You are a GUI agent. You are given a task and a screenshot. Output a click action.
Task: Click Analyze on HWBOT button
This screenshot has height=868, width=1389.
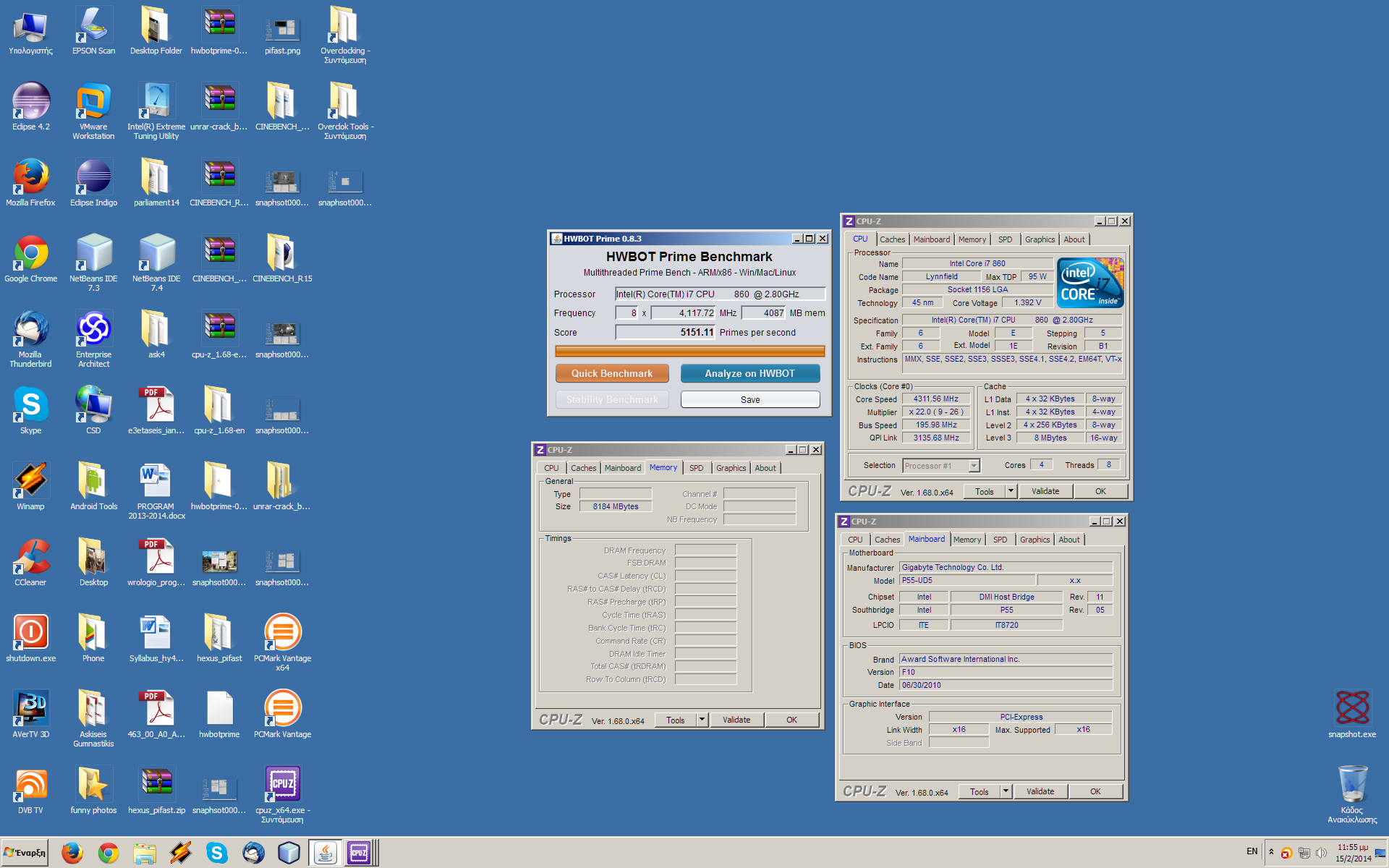coord(750,373)
